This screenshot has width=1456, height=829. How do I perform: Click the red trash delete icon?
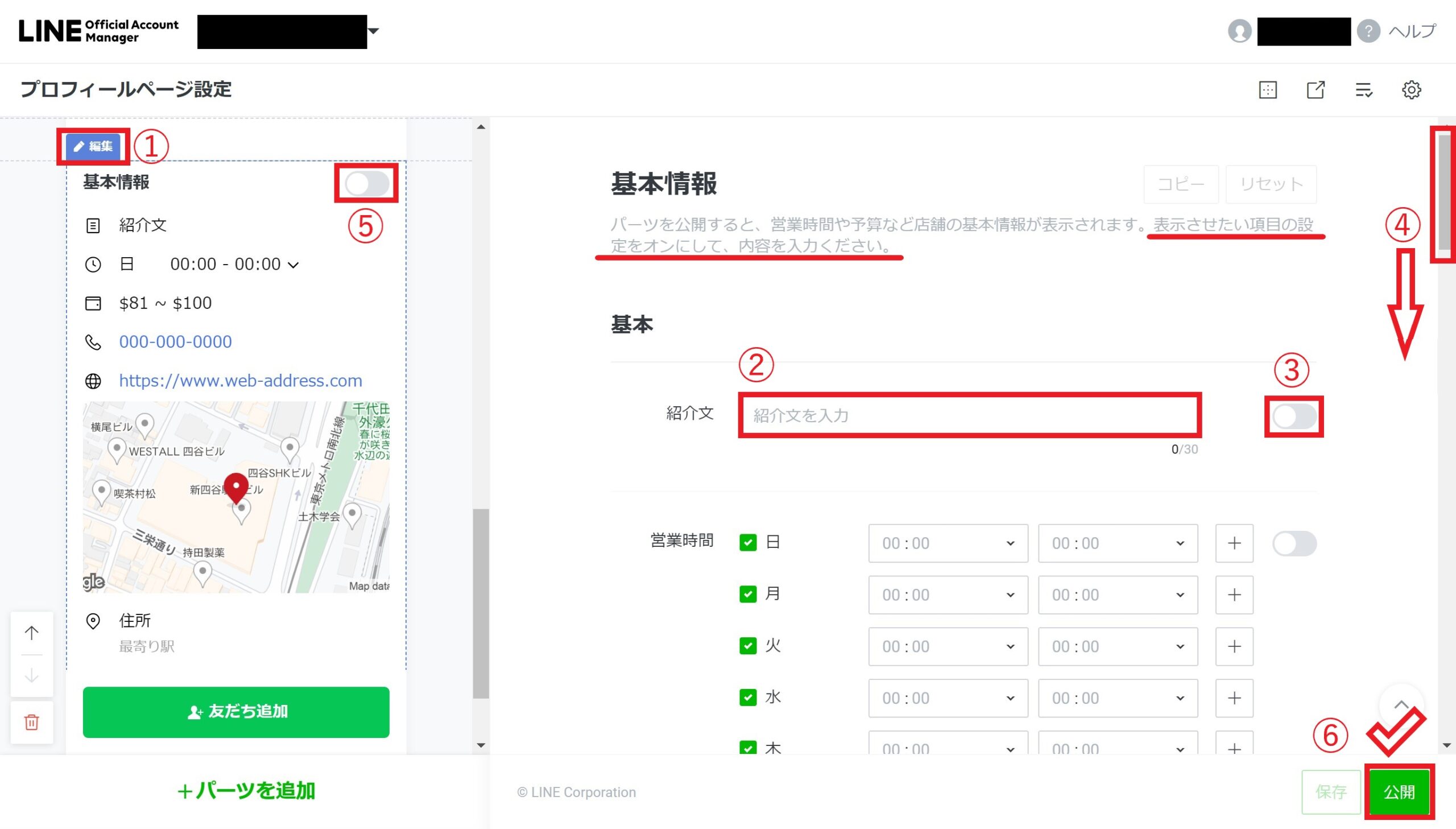(32, 722)
